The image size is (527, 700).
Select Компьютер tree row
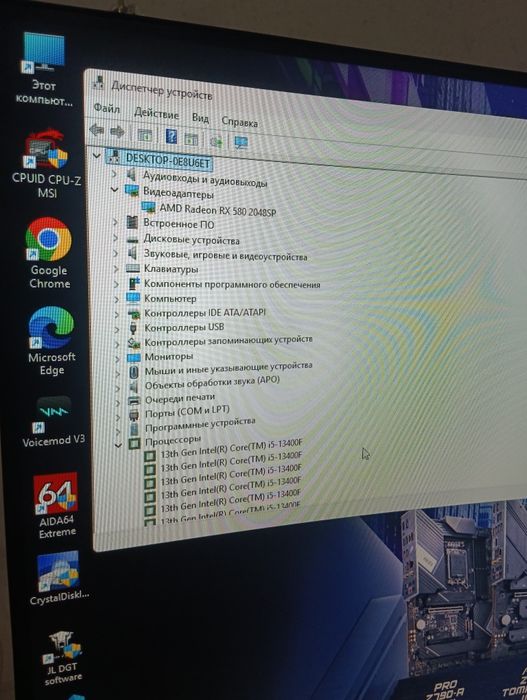(x=170, y=298)
